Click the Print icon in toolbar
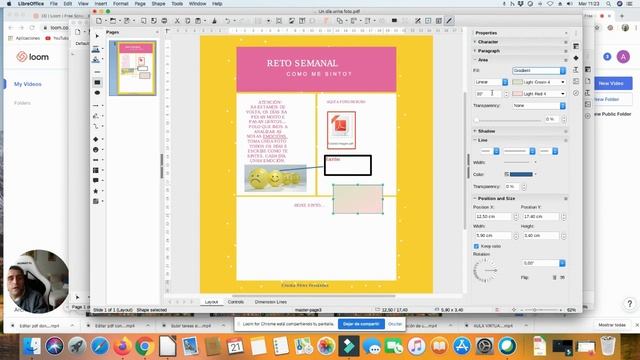The height and width of the screenshot is (360, 640). pyautogui.click(x=164, y=20)
